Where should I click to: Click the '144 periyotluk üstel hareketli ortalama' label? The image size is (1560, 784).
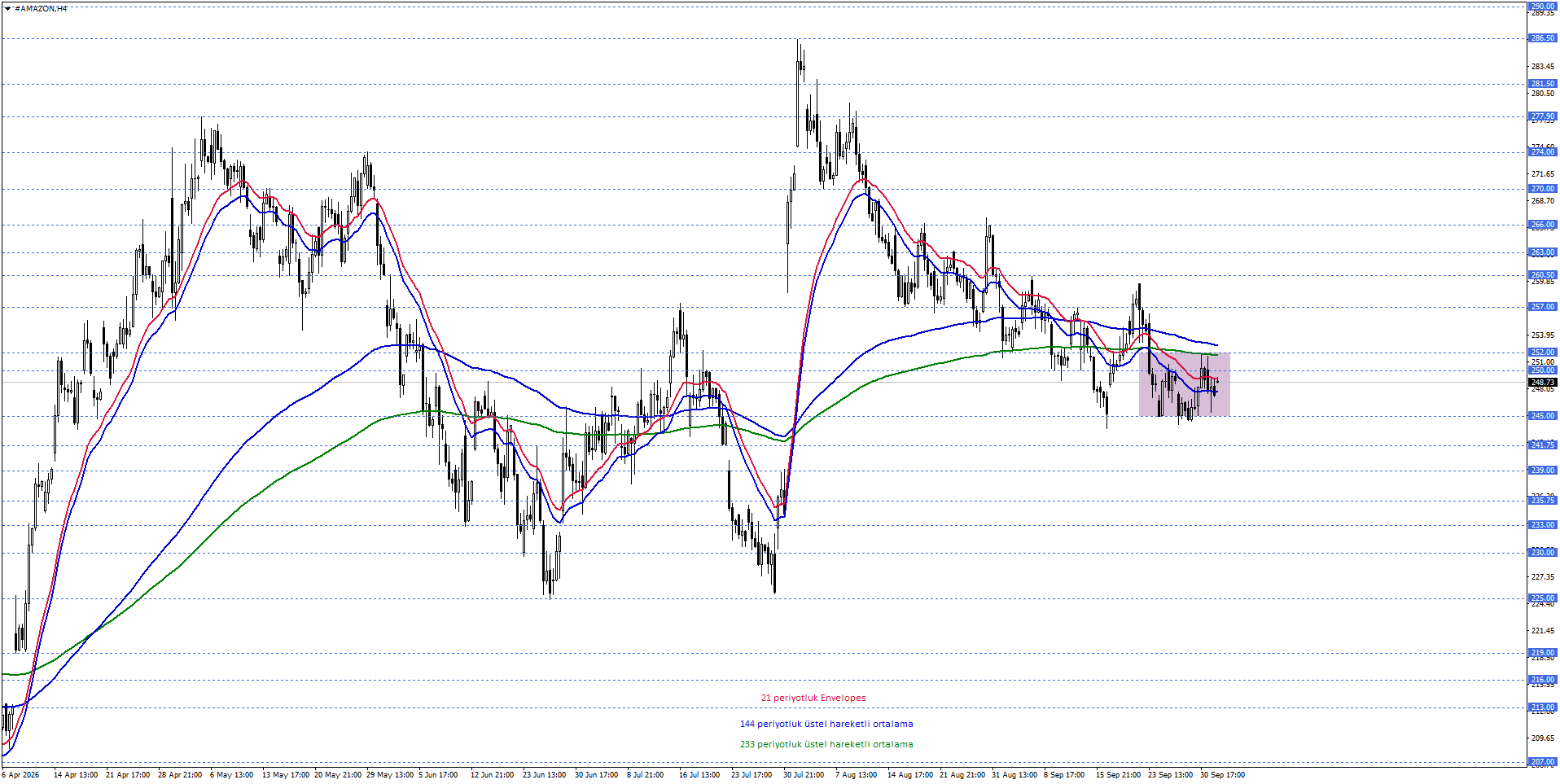pos(826,724)
